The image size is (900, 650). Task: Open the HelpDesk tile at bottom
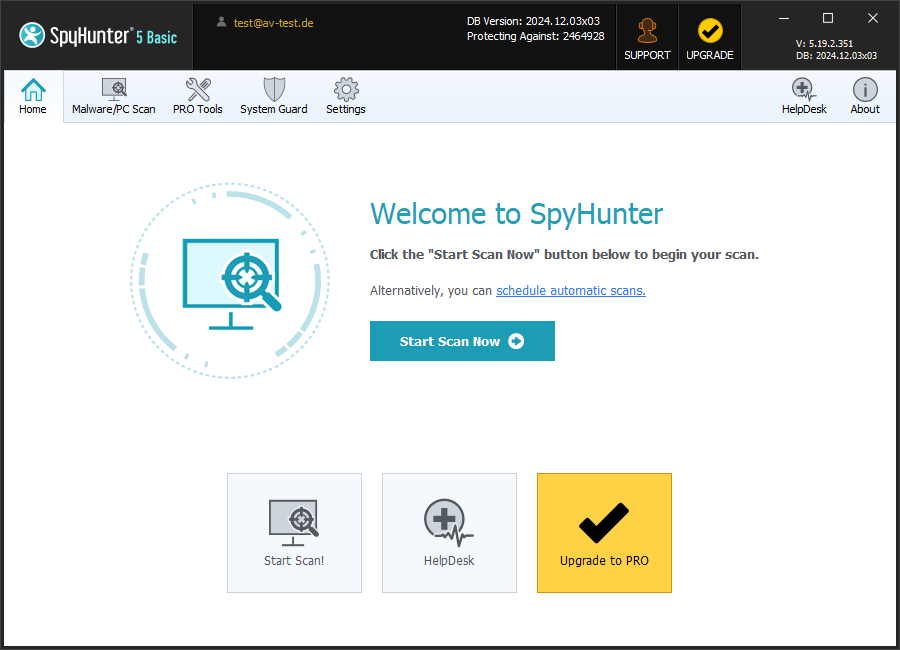tap(449, 533)
